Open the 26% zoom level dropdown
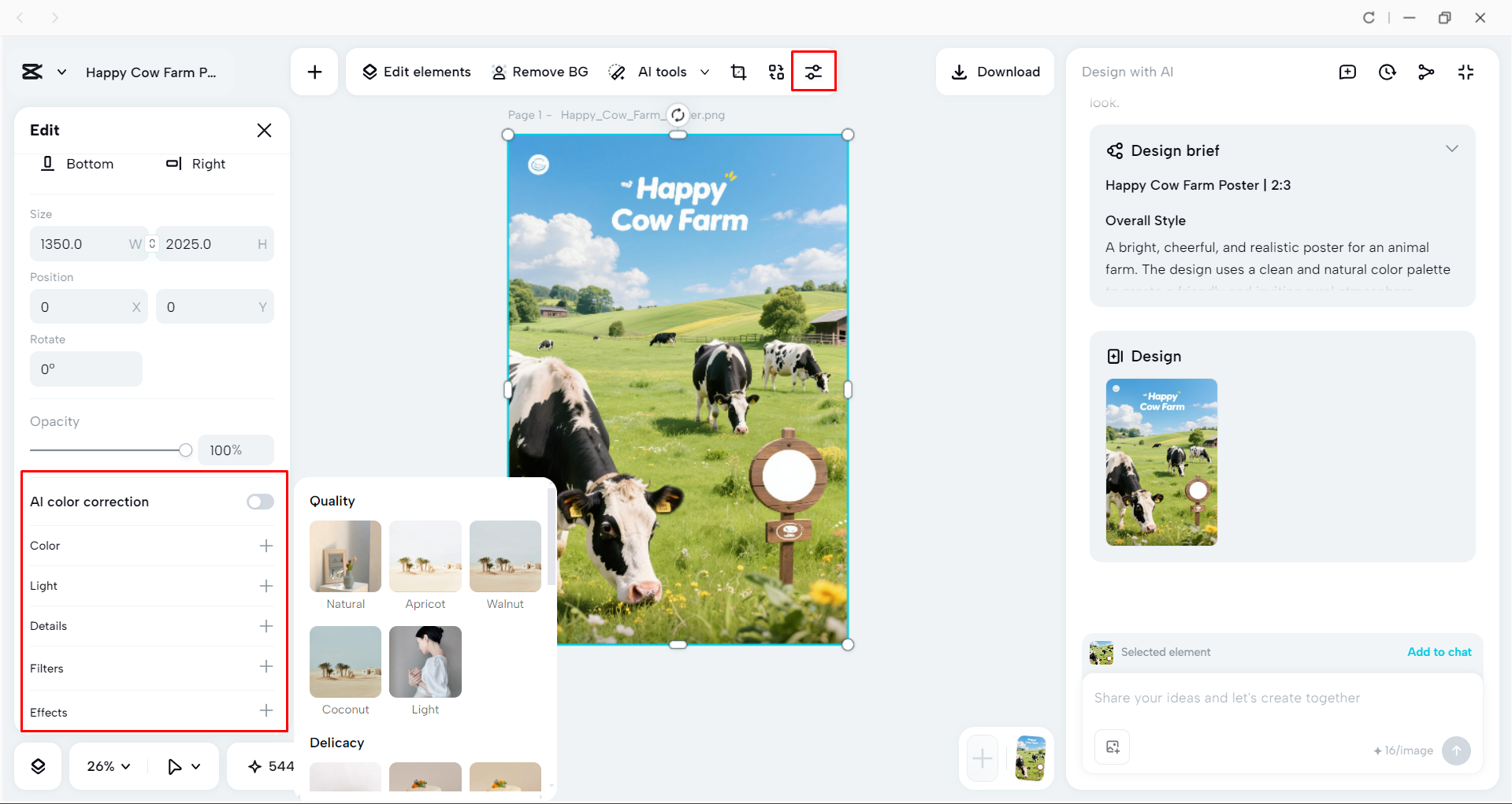1512x804 pixels. tap(107, 765)
